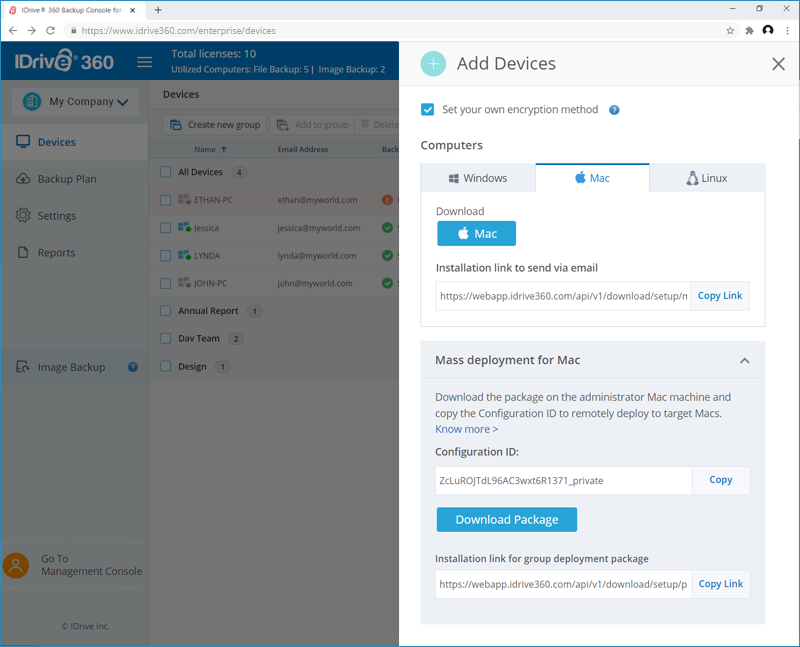Select the Jessica row checkbox
The width and height of the screenshot is (800, 647).
165,228
